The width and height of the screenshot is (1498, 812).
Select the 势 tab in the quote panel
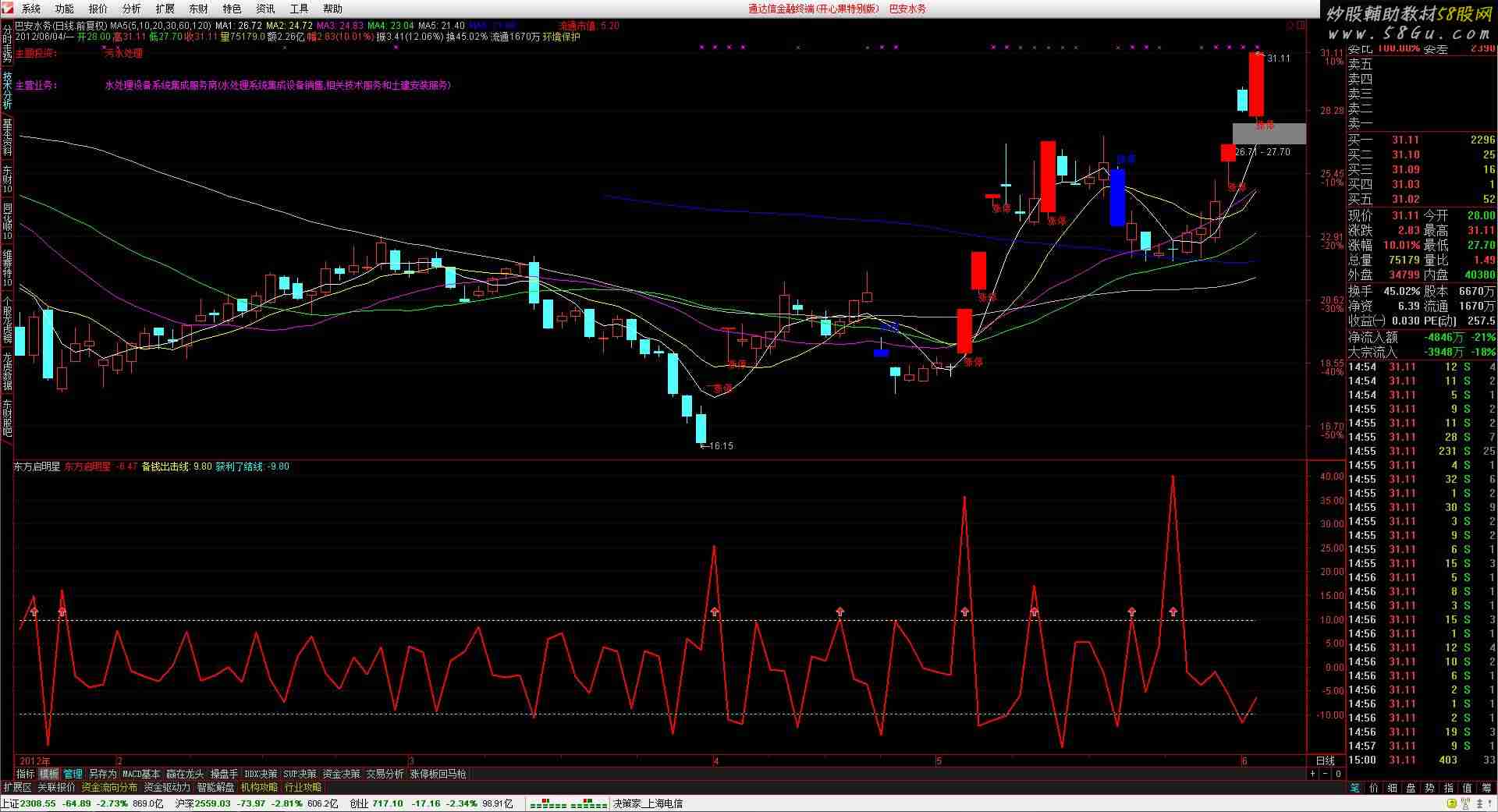click(1429, 788)
